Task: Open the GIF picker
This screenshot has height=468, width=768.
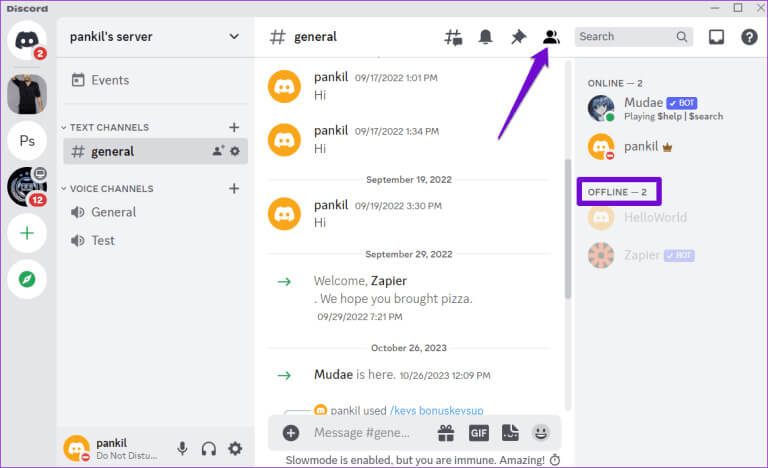Action: (x=479, y=433)
